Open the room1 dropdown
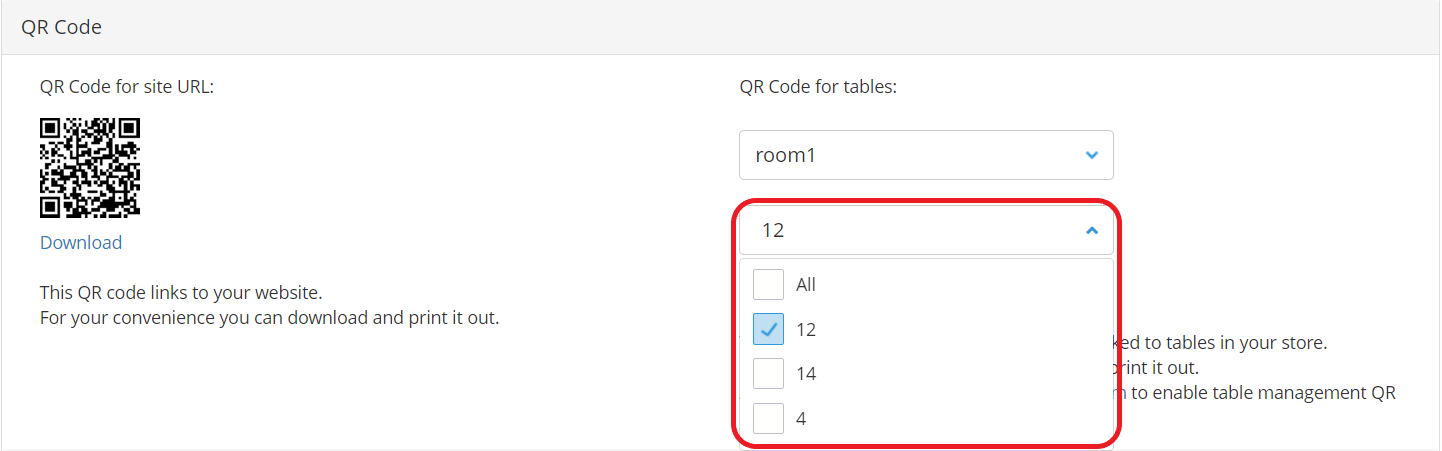The image size is (1442, 451). (926, 155)
